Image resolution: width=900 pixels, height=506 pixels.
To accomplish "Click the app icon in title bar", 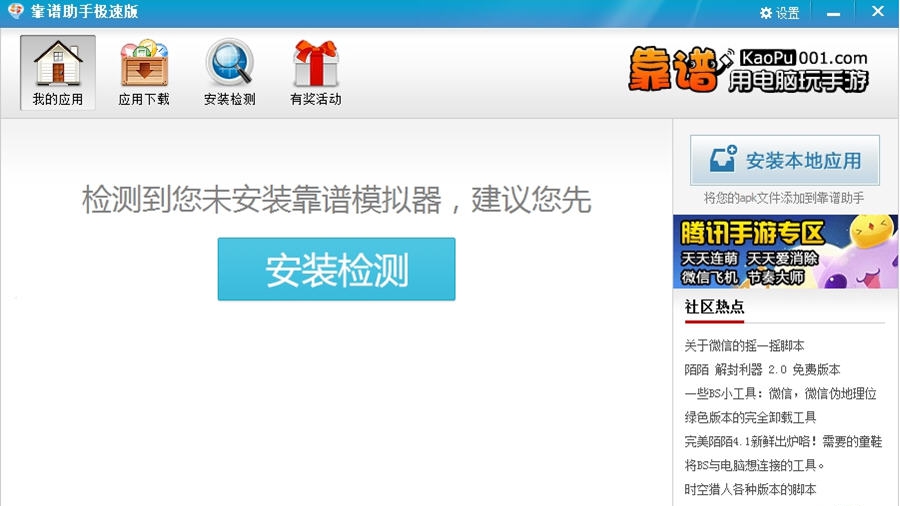I will tap(15, 11).
